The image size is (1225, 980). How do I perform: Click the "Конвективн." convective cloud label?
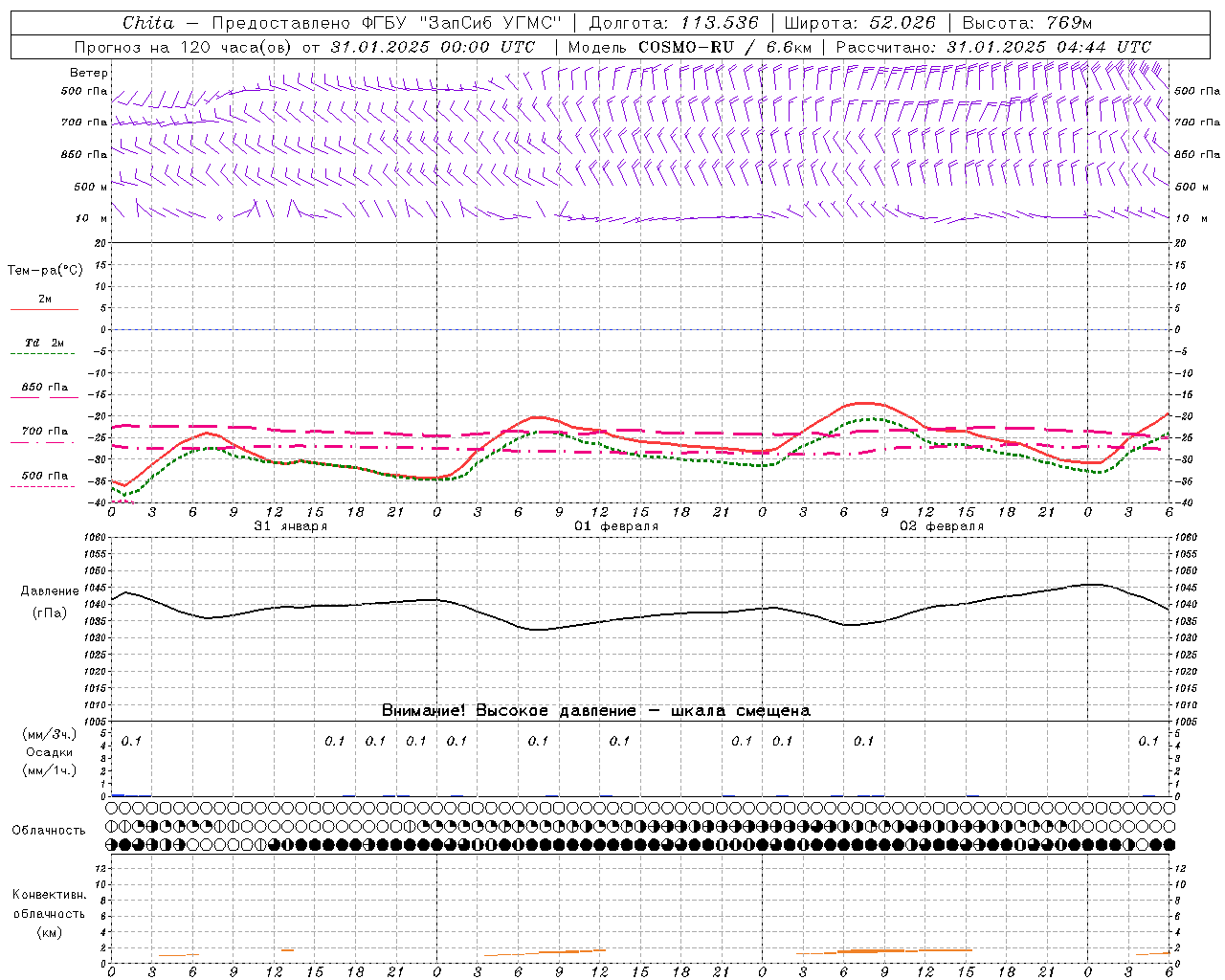[x=49, y=895]
